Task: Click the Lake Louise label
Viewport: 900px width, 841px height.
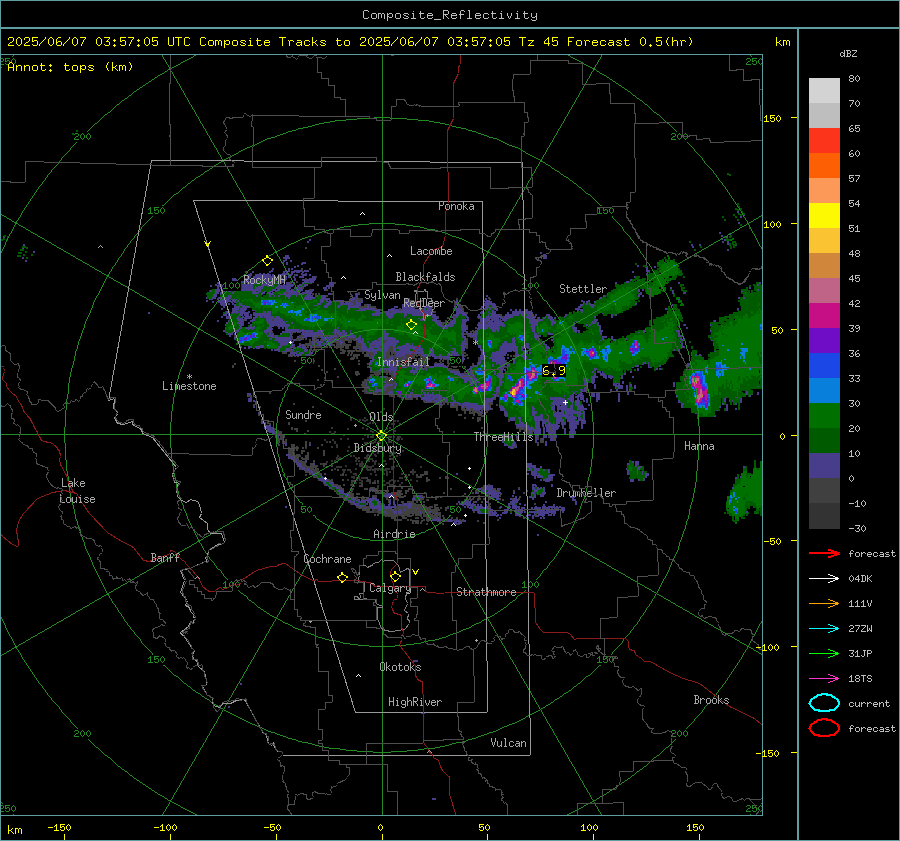Action: (x=78, y=491)
